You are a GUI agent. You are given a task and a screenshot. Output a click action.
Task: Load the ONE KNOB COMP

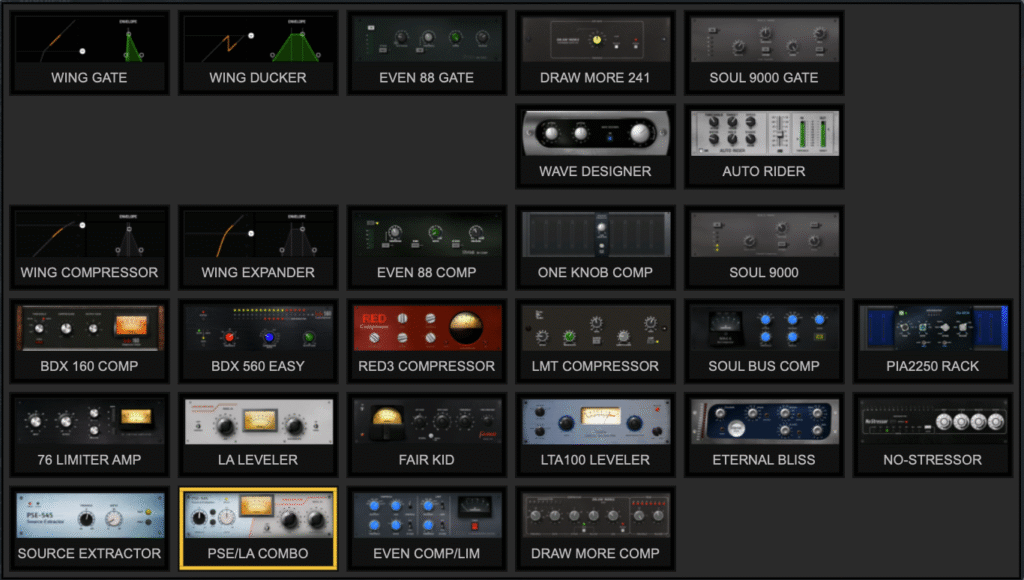pos(595,248)
